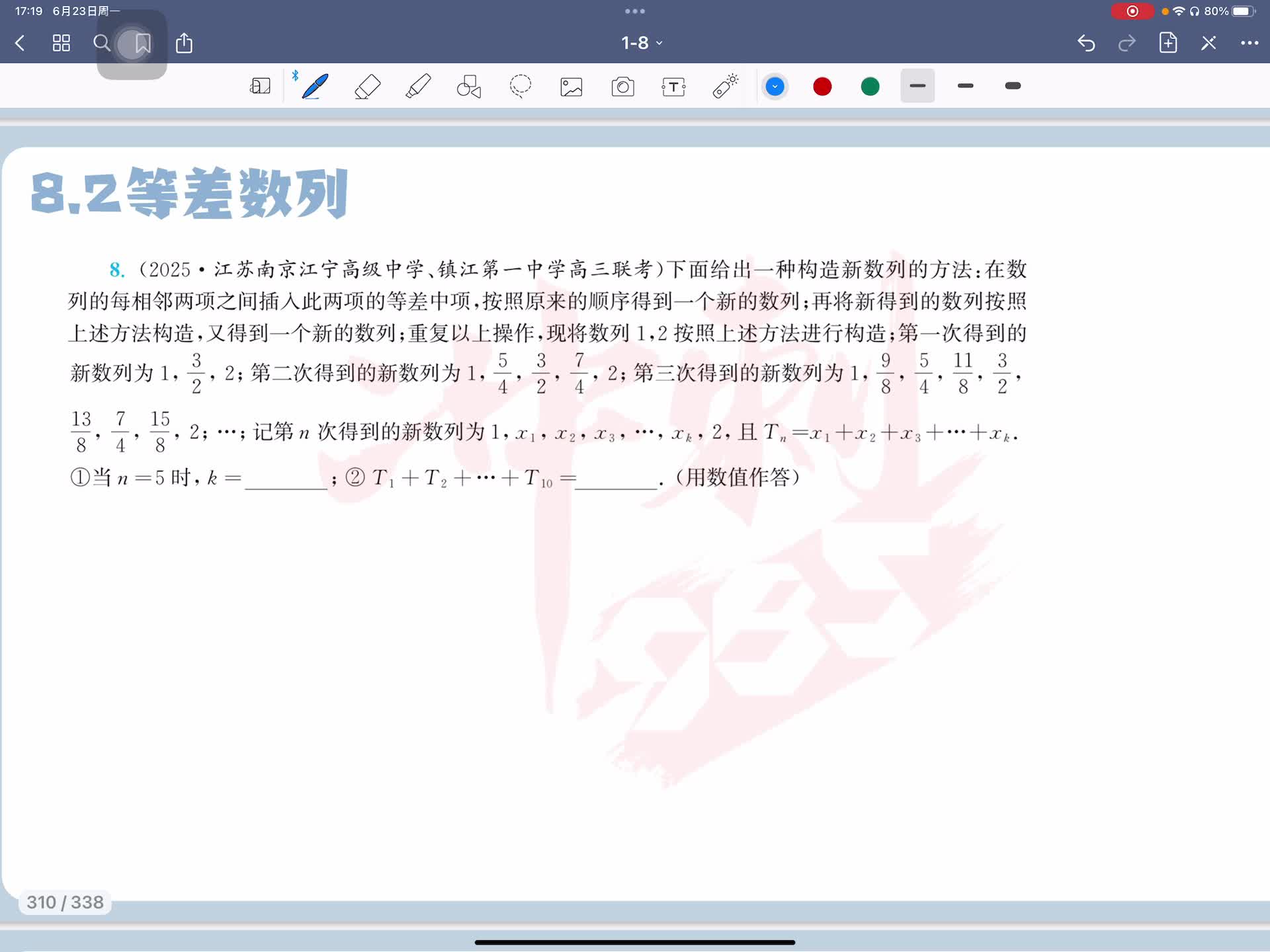The width and height of the screenshot is (1270, 952).
Task: Activate the Laser pointer tool
Action: point(725,87)
